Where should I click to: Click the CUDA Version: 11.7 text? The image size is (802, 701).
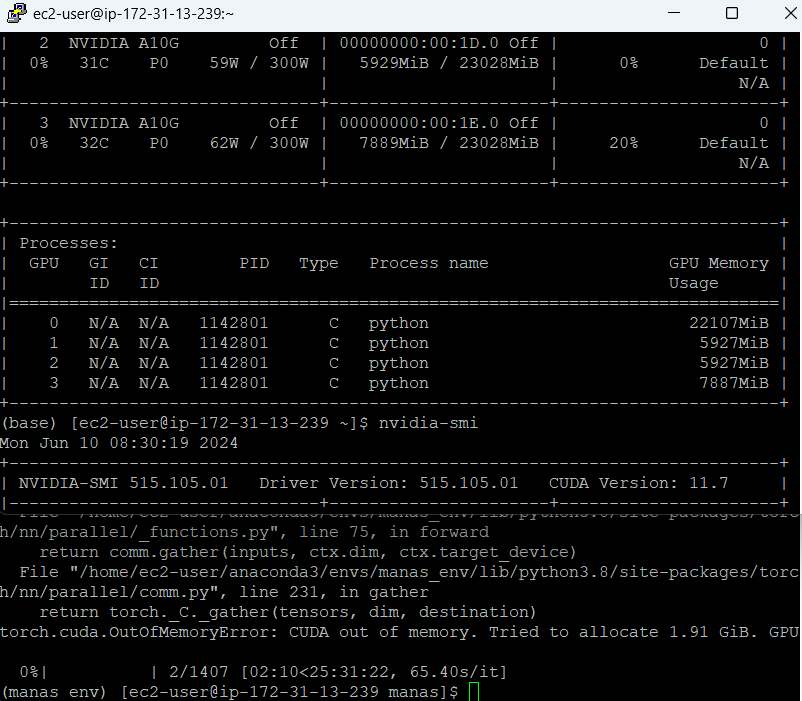click(x=638, y=483)
